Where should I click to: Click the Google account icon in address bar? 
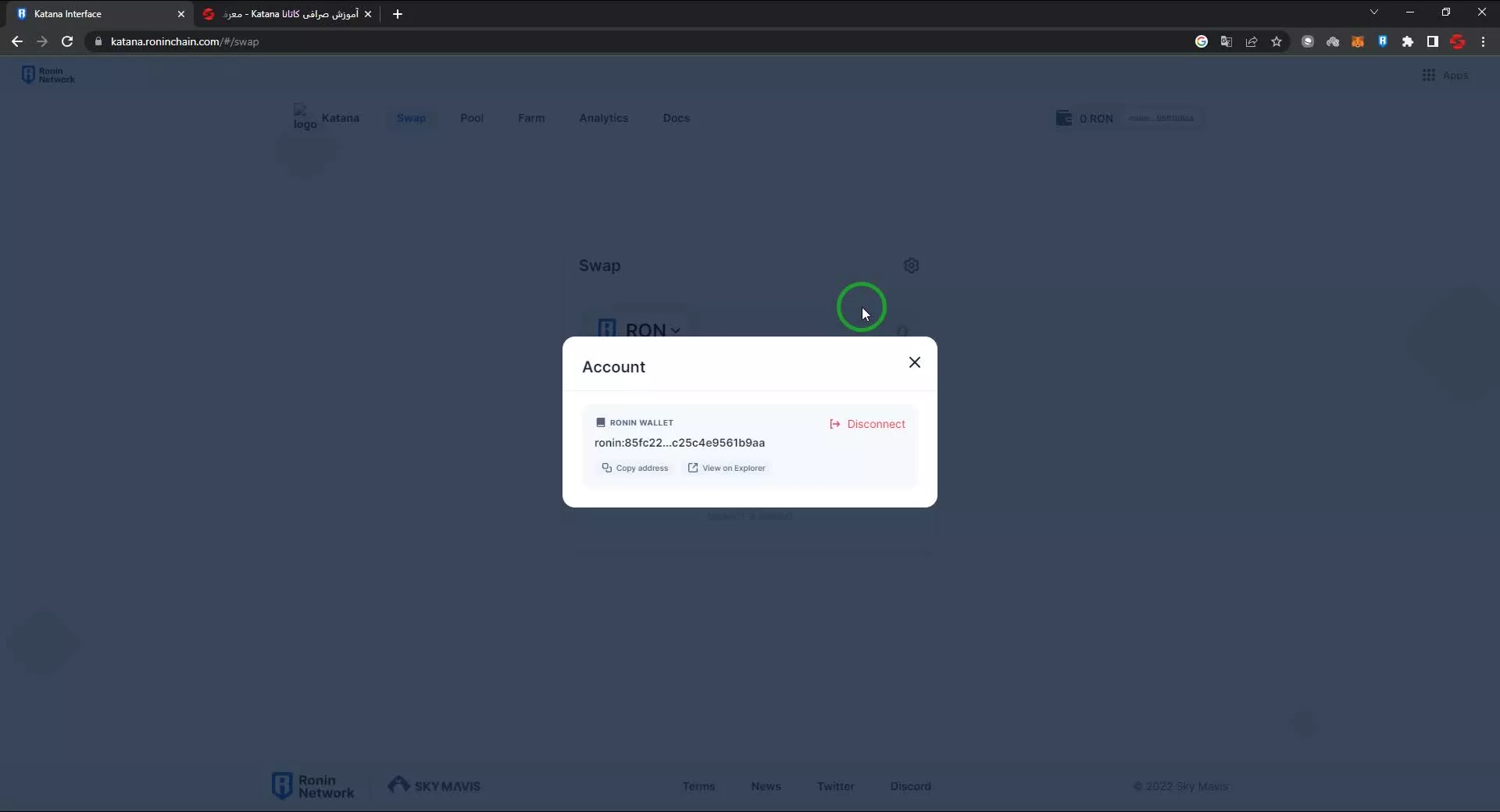1202,41
